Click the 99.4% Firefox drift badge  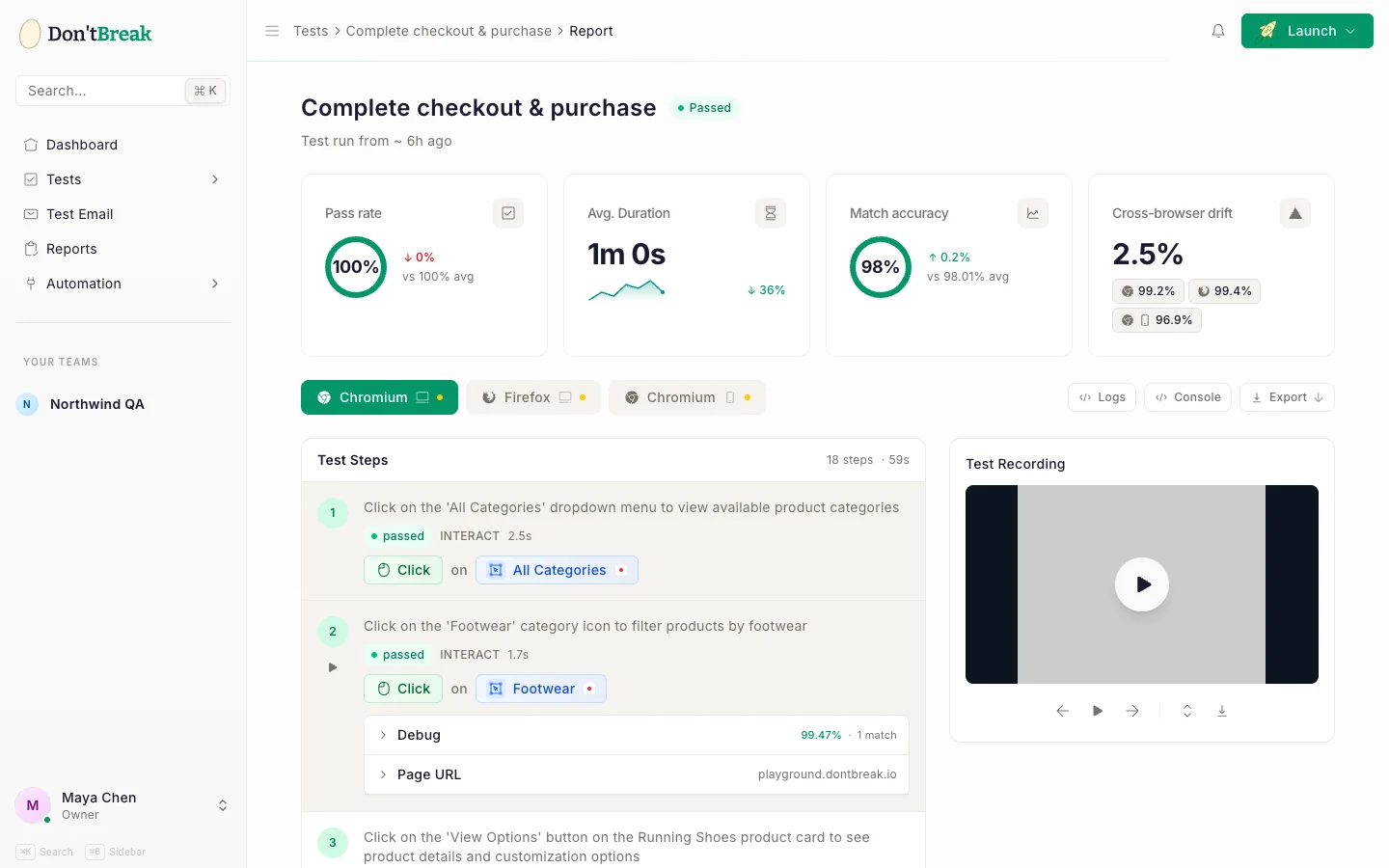point(1224,291)
